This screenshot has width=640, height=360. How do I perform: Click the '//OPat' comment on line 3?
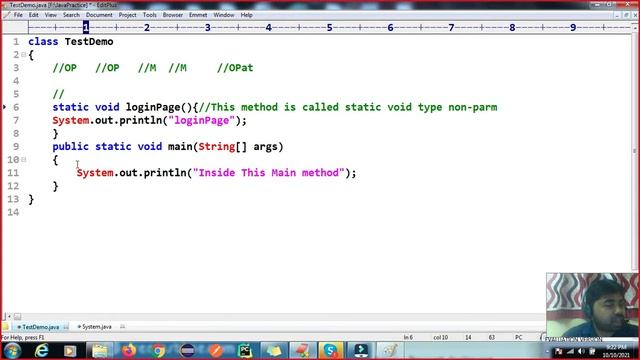click(235, 68)
